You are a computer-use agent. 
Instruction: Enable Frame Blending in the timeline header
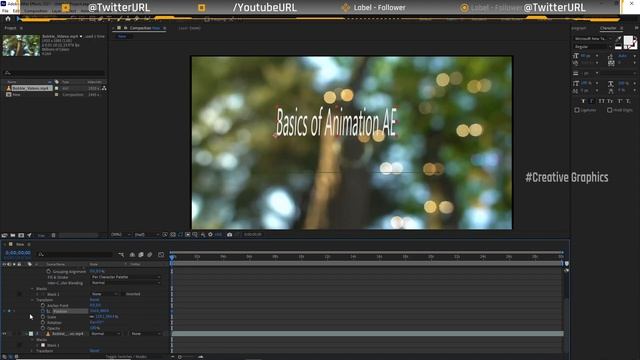pos(141,255)
